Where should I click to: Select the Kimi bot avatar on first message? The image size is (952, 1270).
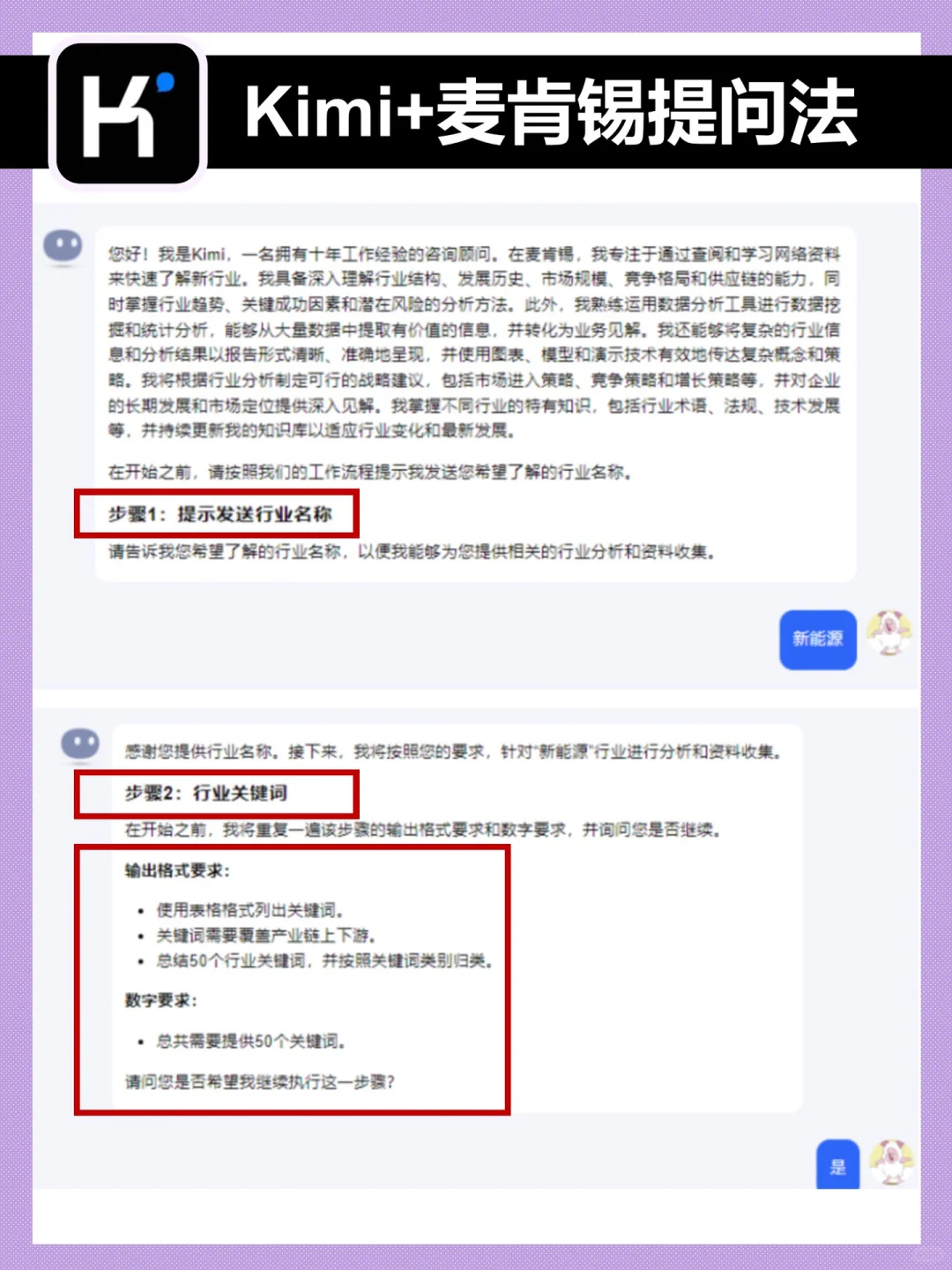(x=63, y=246)
